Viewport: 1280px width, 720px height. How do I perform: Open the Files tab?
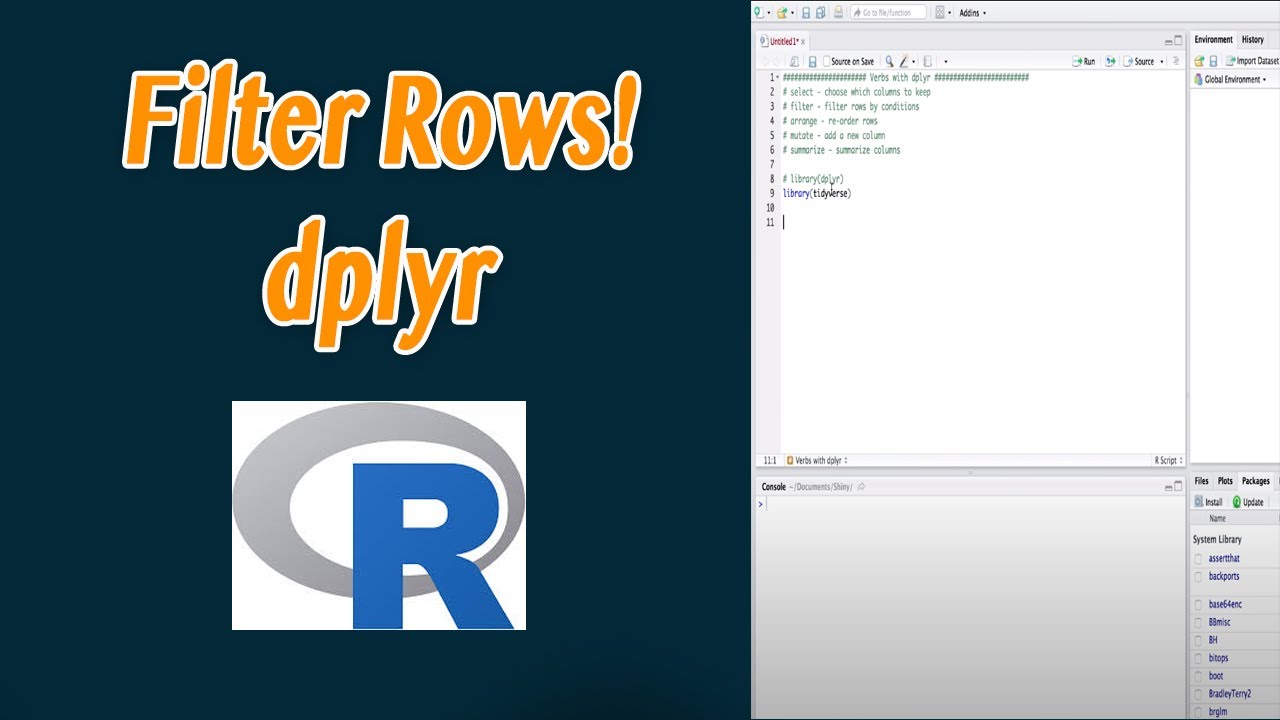[1202, 481]
